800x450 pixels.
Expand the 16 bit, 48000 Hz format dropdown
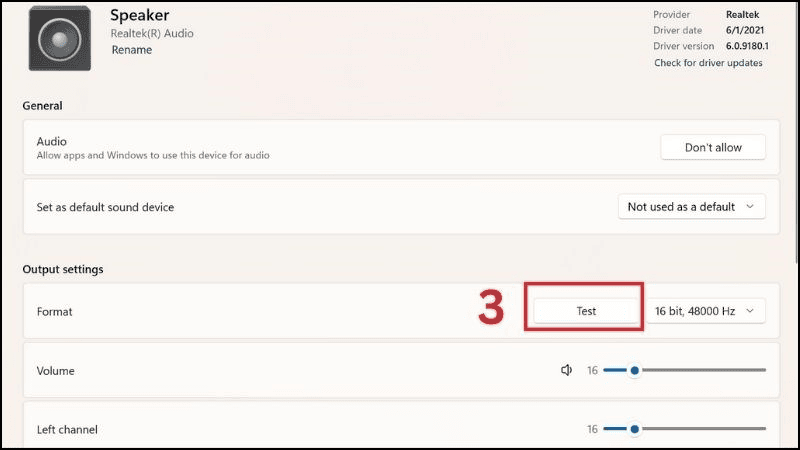(705, 311)
